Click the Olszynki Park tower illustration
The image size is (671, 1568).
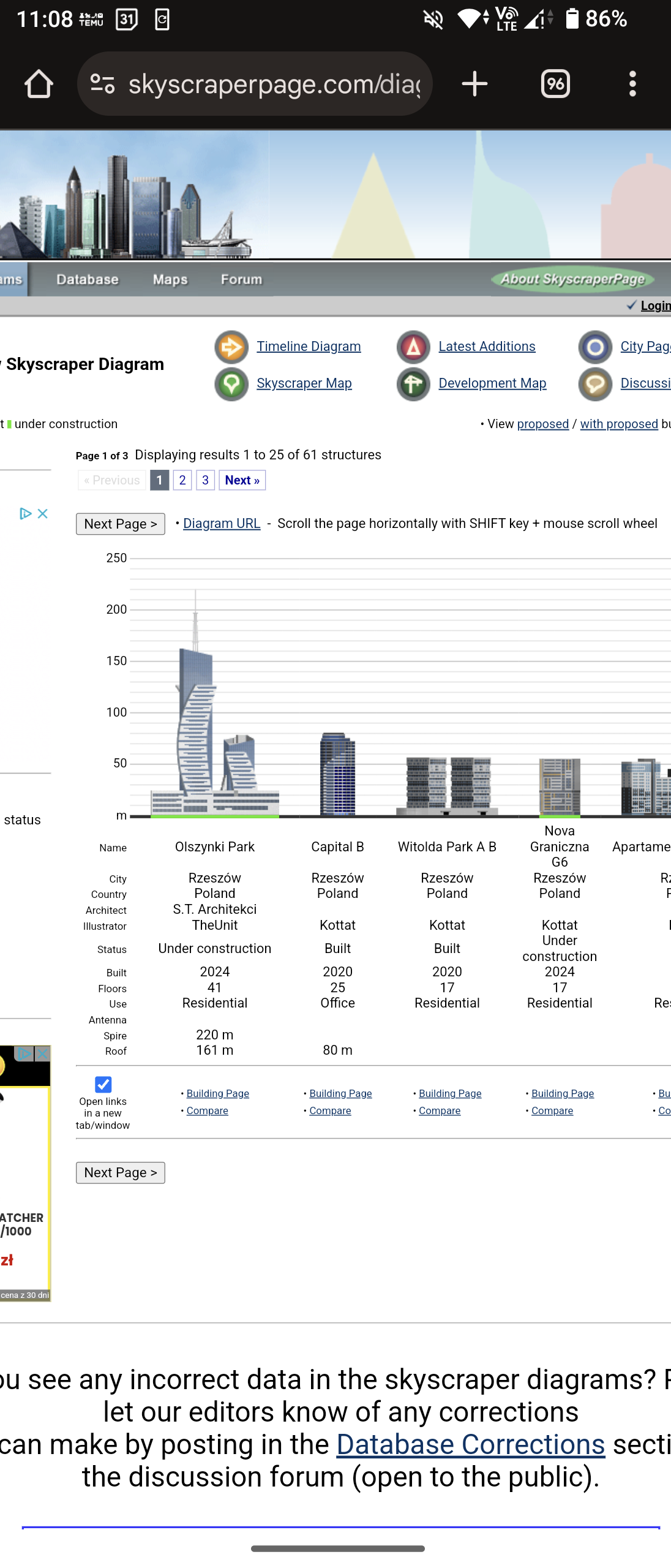click(x=214, y=703)
